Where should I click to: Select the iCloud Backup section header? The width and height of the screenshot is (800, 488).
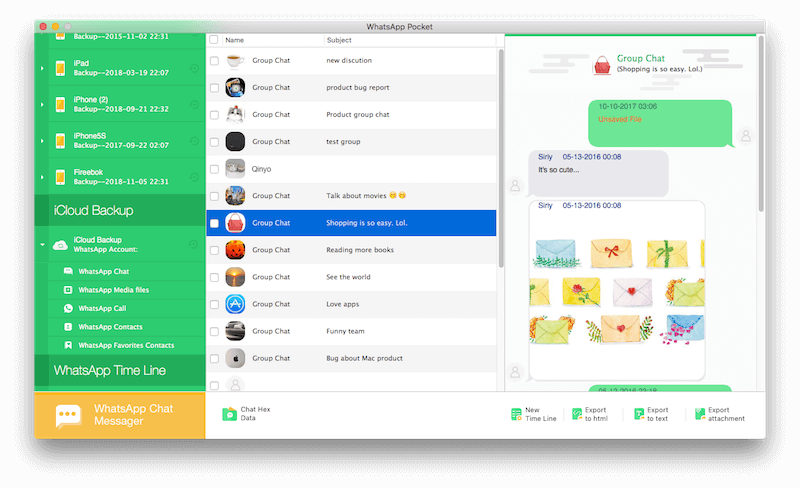pyautogui.click(x=120, y=210)
